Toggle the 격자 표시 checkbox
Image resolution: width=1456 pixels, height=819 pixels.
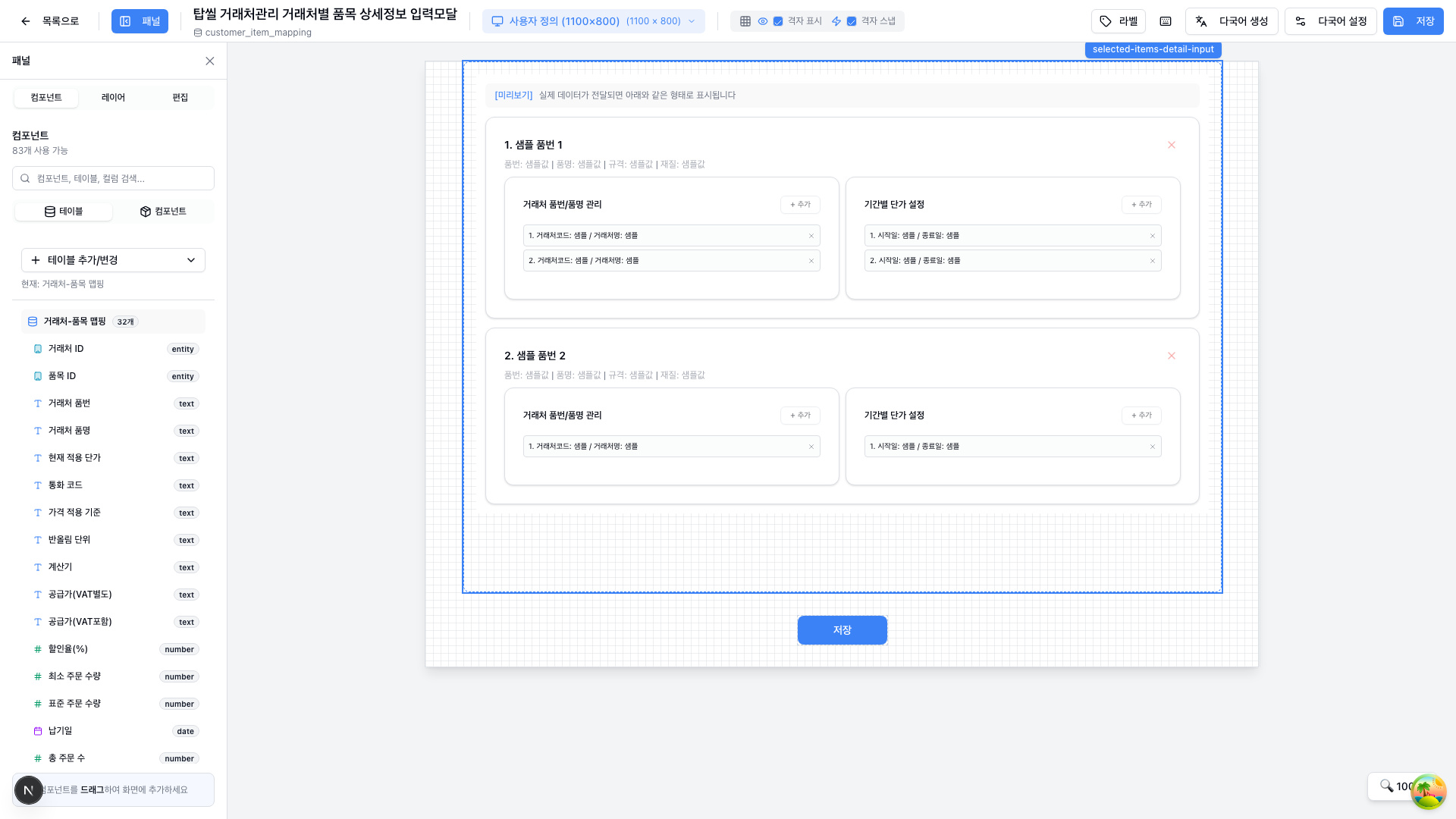pyautogui.click(x=778, y=21)
